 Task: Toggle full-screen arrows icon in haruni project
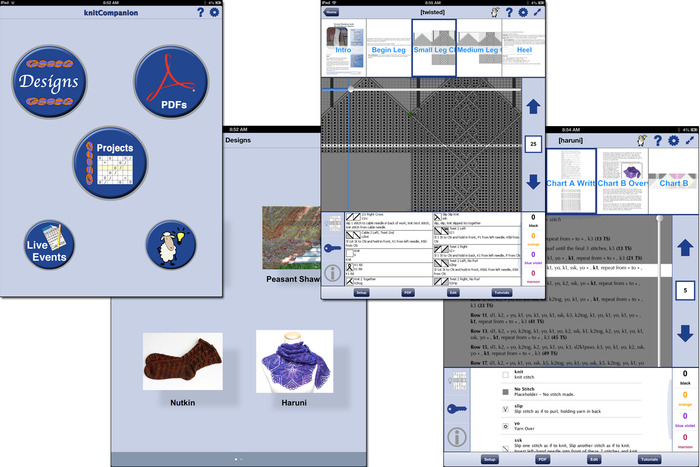coord(690,141)
